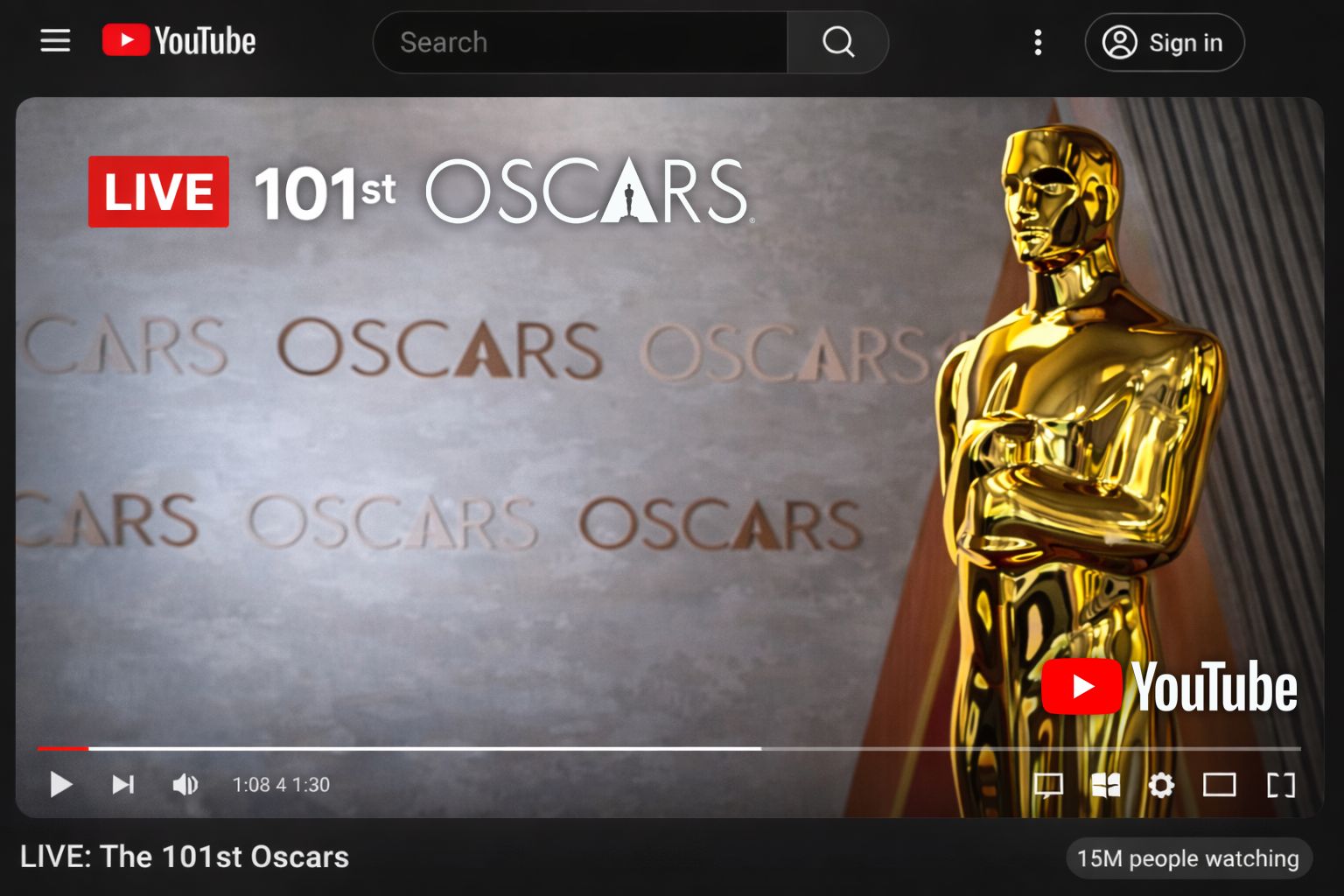Screen dimensions: 1344x896
Task: Toggle subtitles with the captions icon
Action: 1048,785
